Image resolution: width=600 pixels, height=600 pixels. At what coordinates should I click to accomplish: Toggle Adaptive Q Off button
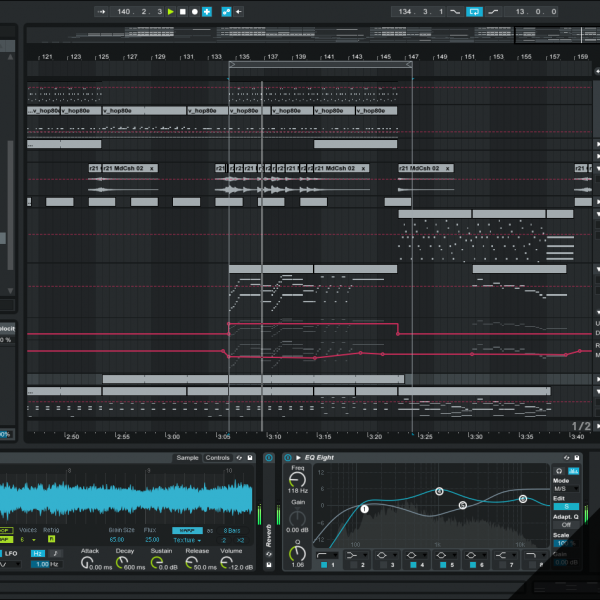point(566,524)
